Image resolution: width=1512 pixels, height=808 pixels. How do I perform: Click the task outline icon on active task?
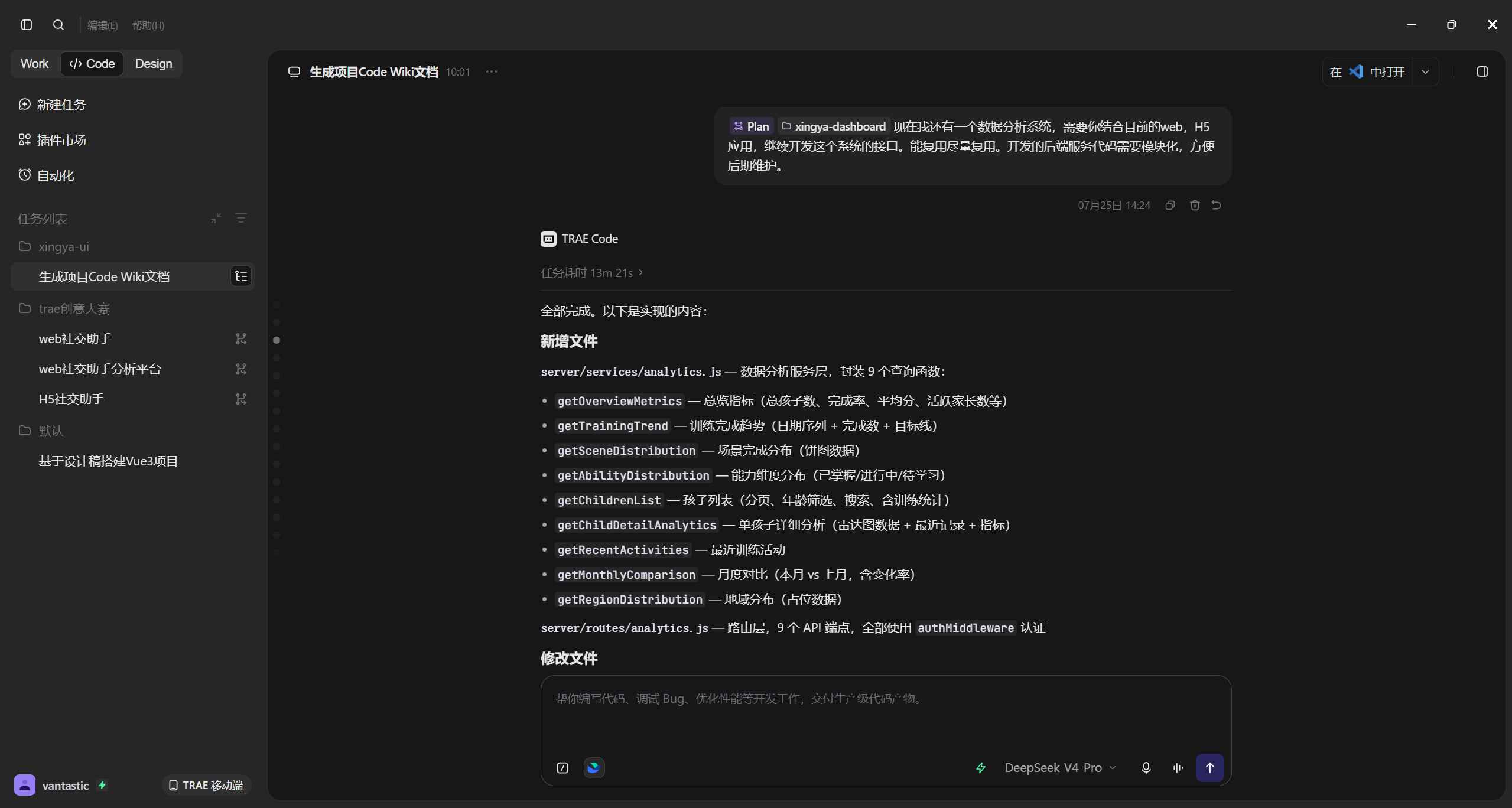[x=241, y=276]
